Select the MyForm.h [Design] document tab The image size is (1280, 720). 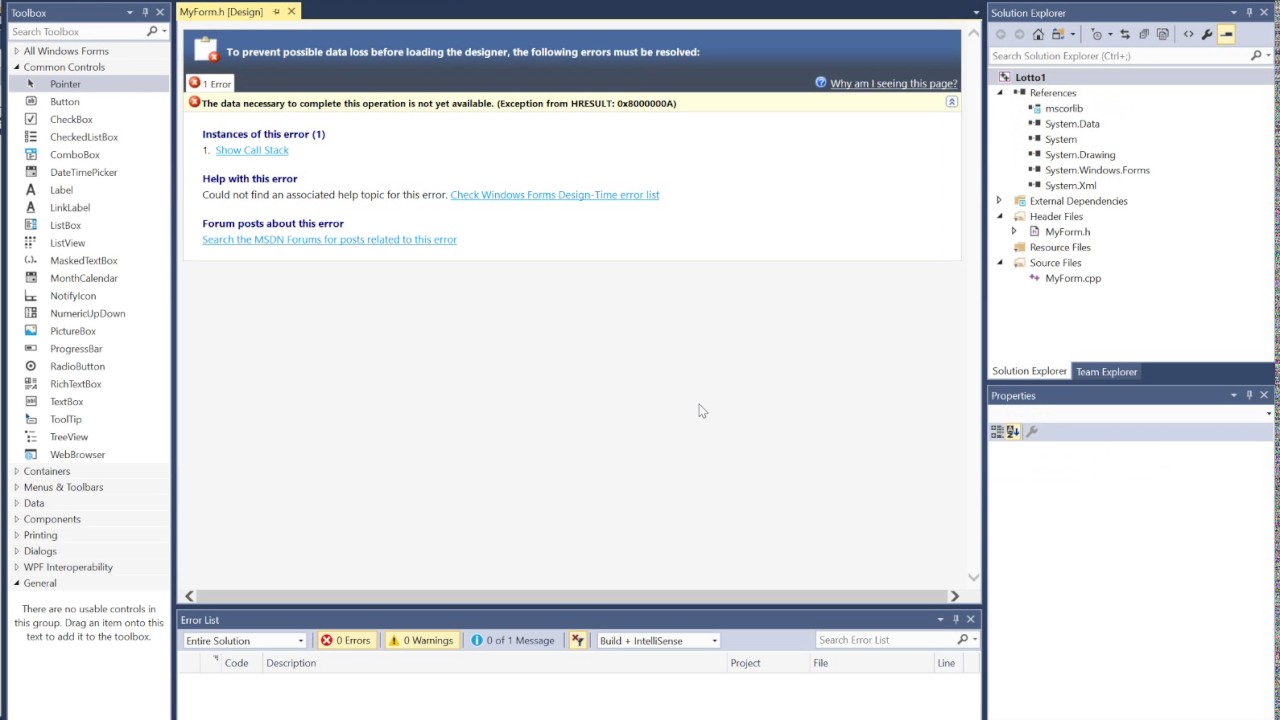click(221, 12)
